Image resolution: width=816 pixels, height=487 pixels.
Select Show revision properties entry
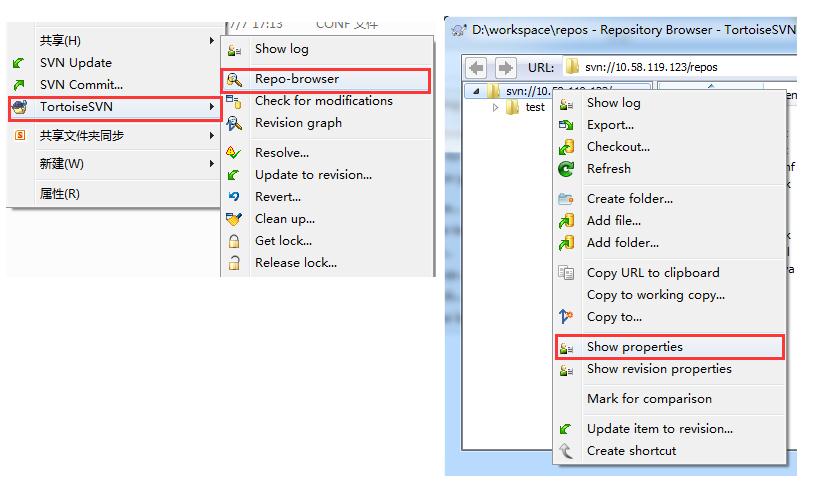tap(670, 369)
